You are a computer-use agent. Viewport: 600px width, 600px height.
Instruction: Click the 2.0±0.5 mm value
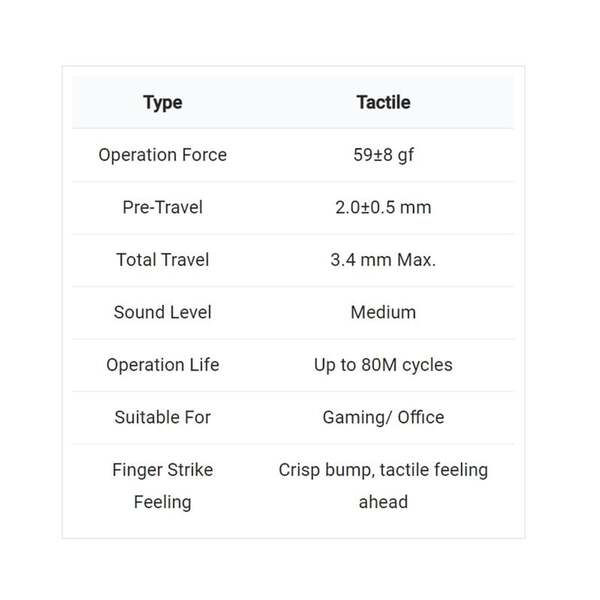(383, 207)
